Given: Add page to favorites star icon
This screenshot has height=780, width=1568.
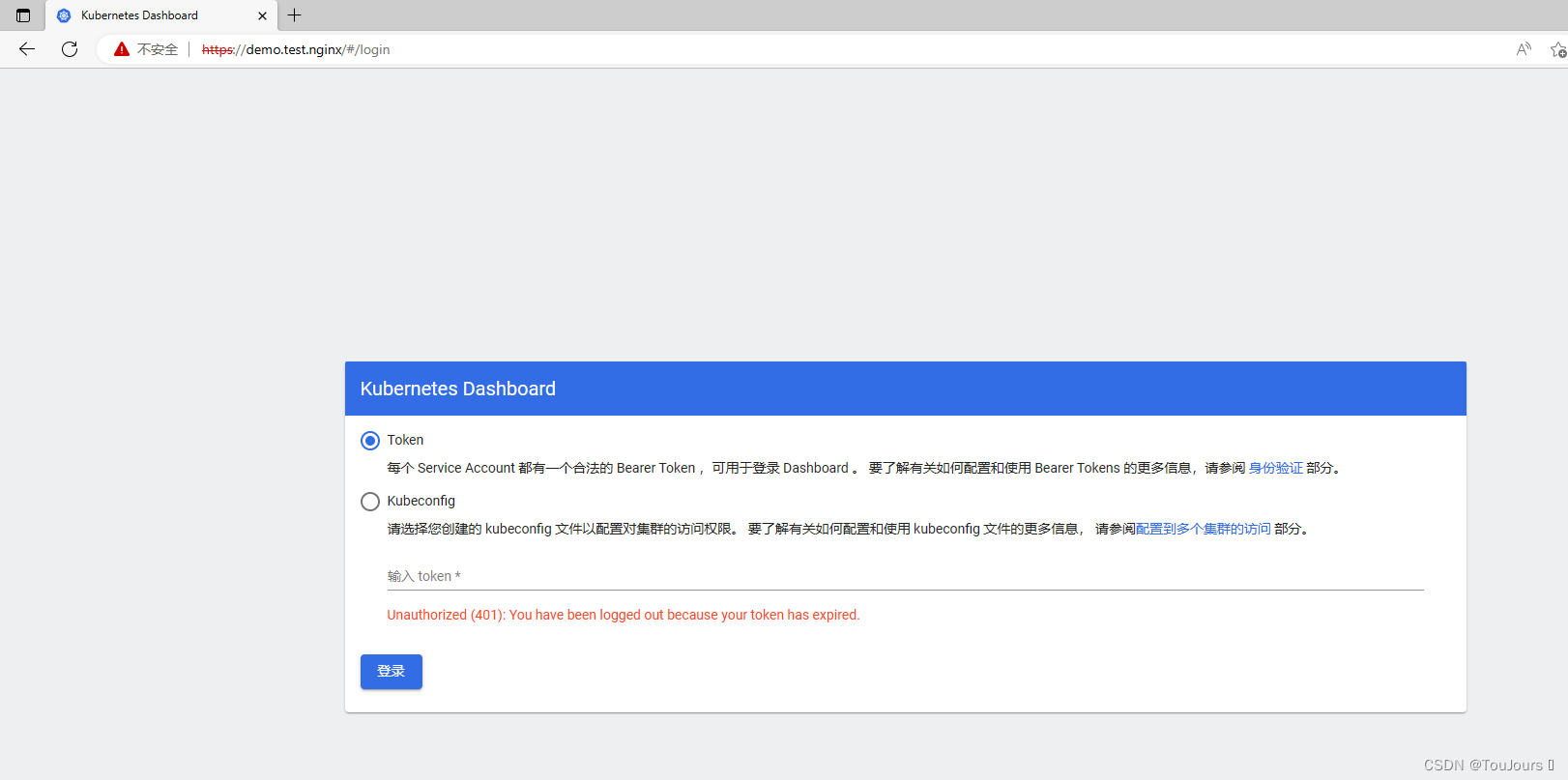Looking at the screenshot, I should [1558, 49].
